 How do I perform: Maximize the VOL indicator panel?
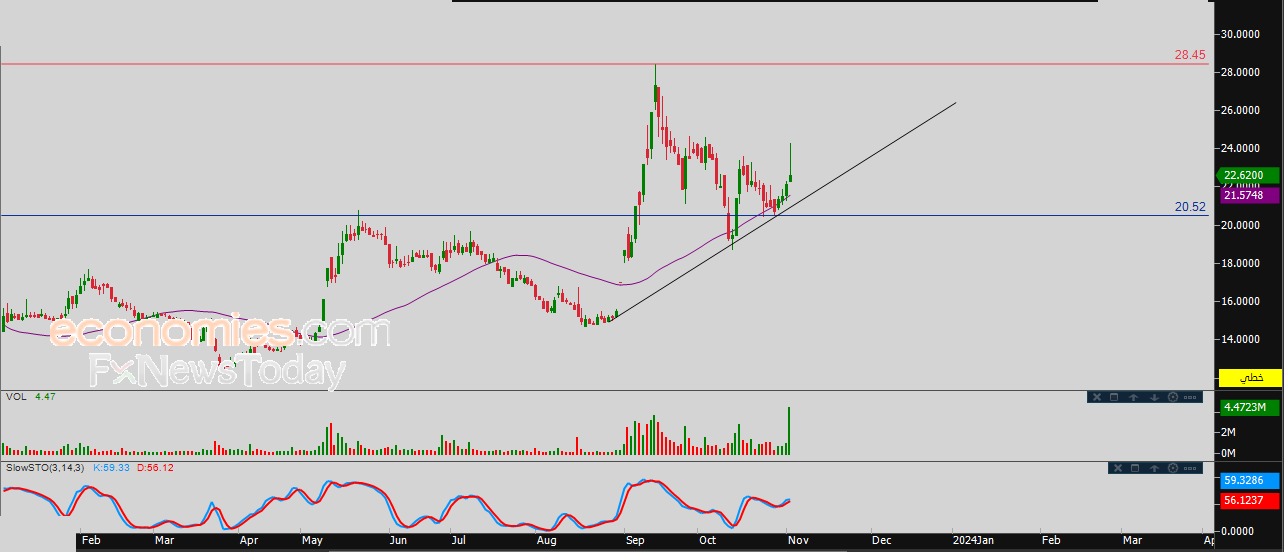pos(1114,397)
